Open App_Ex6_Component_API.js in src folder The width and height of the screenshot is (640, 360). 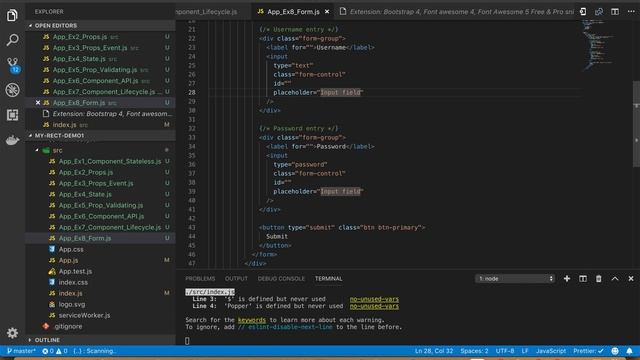[x=101, y=216]
